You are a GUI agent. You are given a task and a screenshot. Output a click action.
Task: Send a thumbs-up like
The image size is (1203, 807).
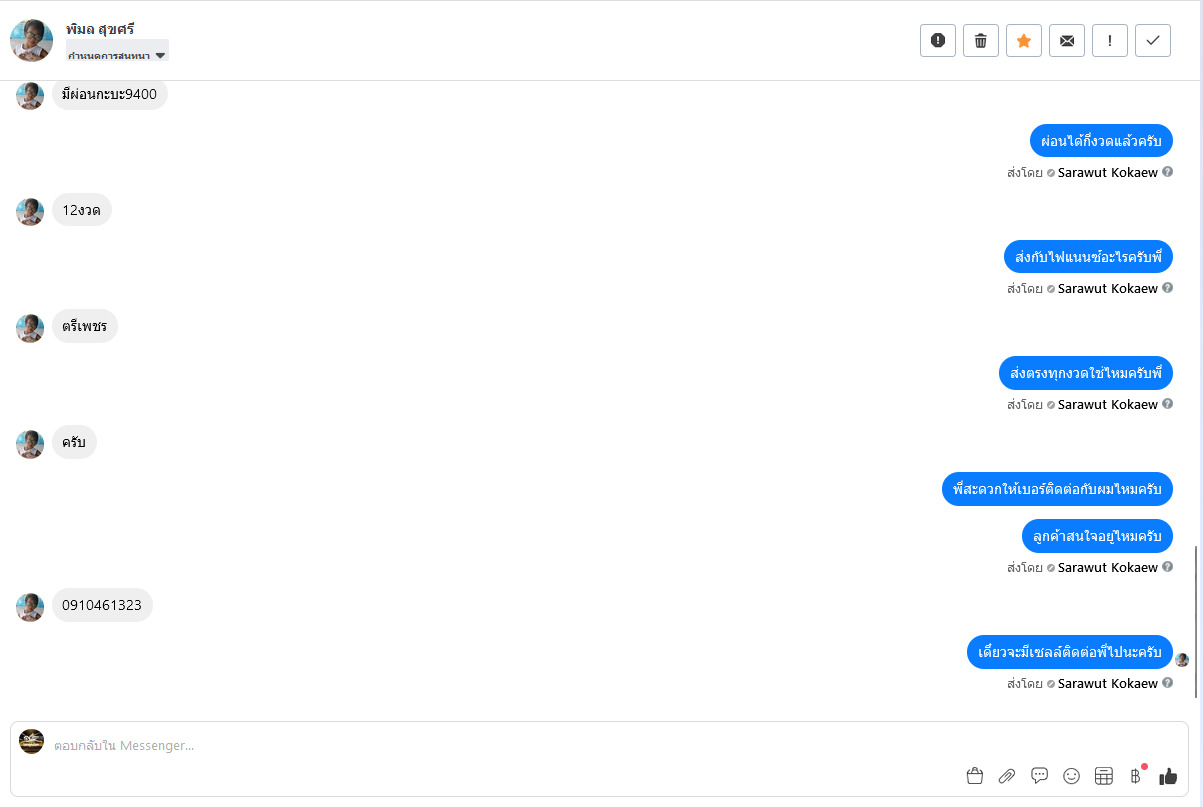click(x=1168, y=776)
